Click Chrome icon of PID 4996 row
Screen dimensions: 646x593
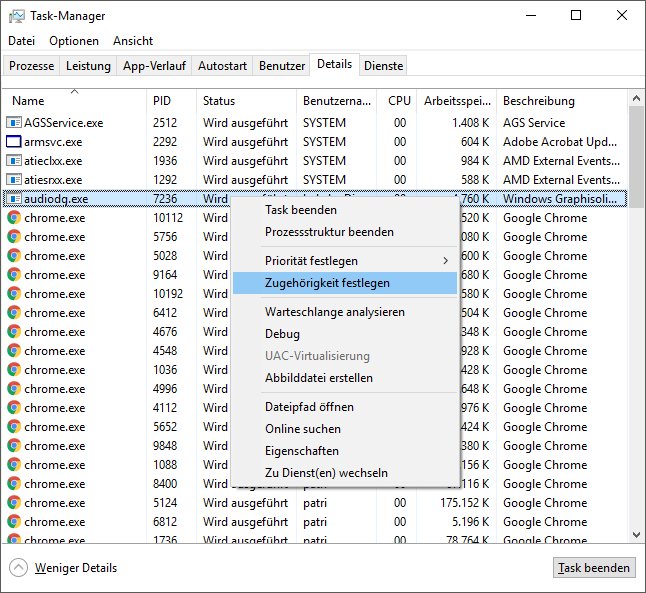coord(14,388)
